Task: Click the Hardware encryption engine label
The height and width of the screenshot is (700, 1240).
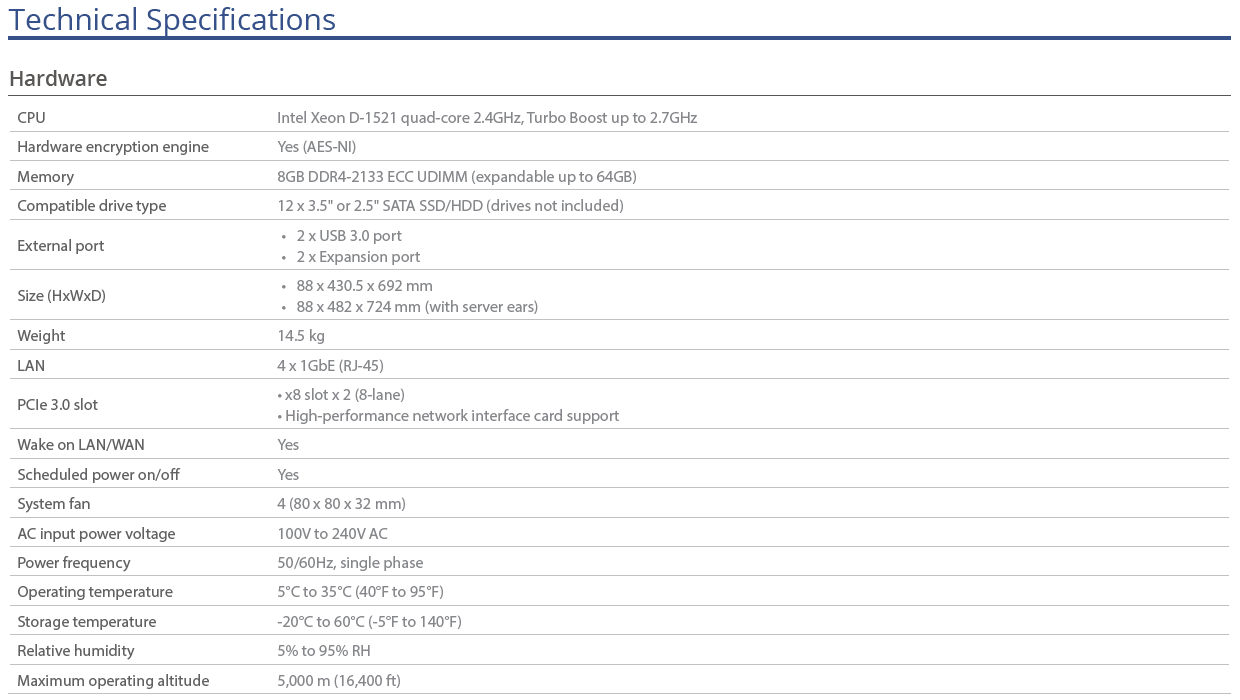Action: pos(113,147)
